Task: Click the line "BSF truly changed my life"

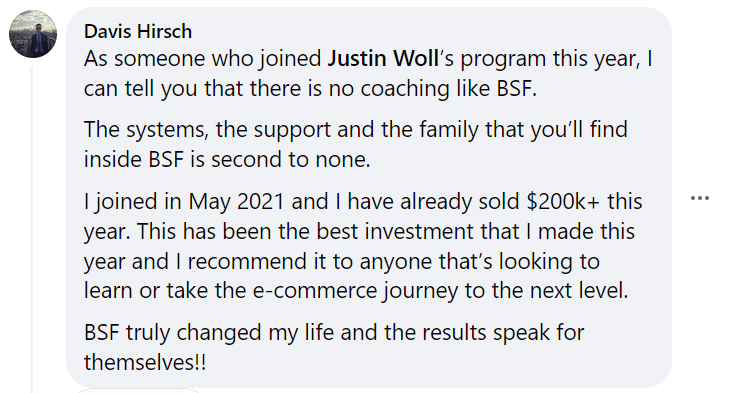Action: tap(334, 333)
